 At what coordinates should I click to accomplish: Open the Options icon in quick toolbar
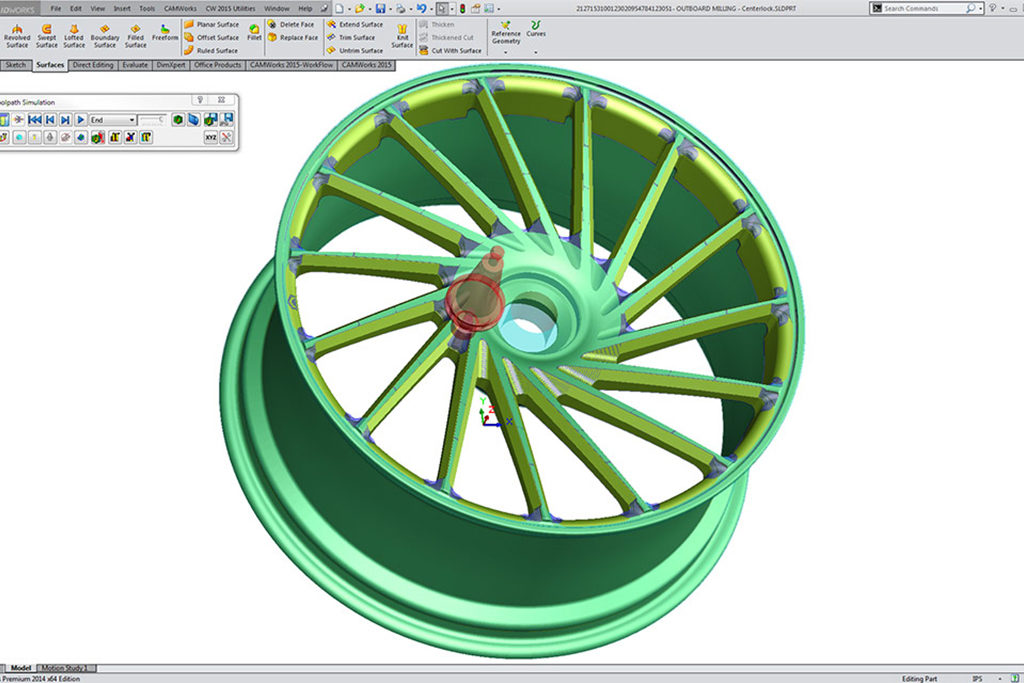(488, 8)
